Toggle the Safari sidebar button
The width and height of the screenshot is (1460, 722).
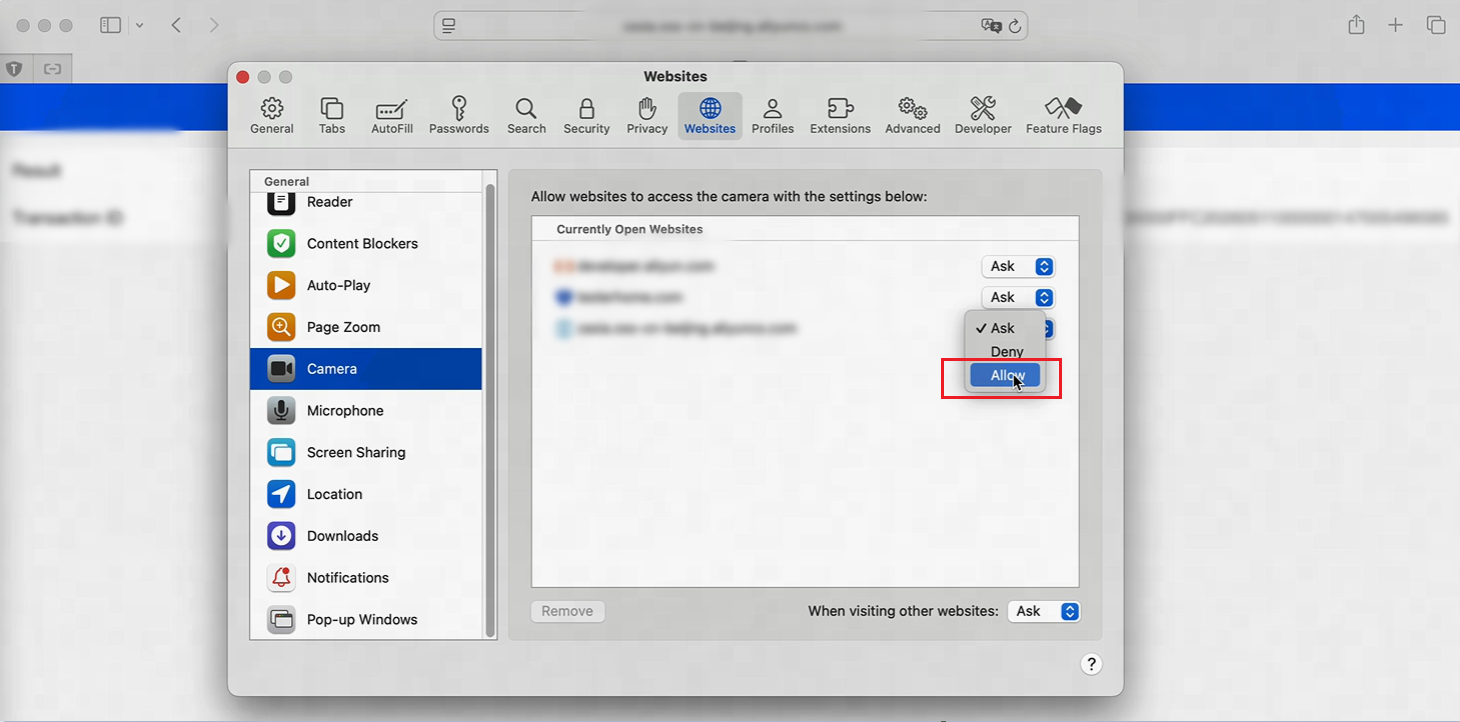(x=110, y=25)
